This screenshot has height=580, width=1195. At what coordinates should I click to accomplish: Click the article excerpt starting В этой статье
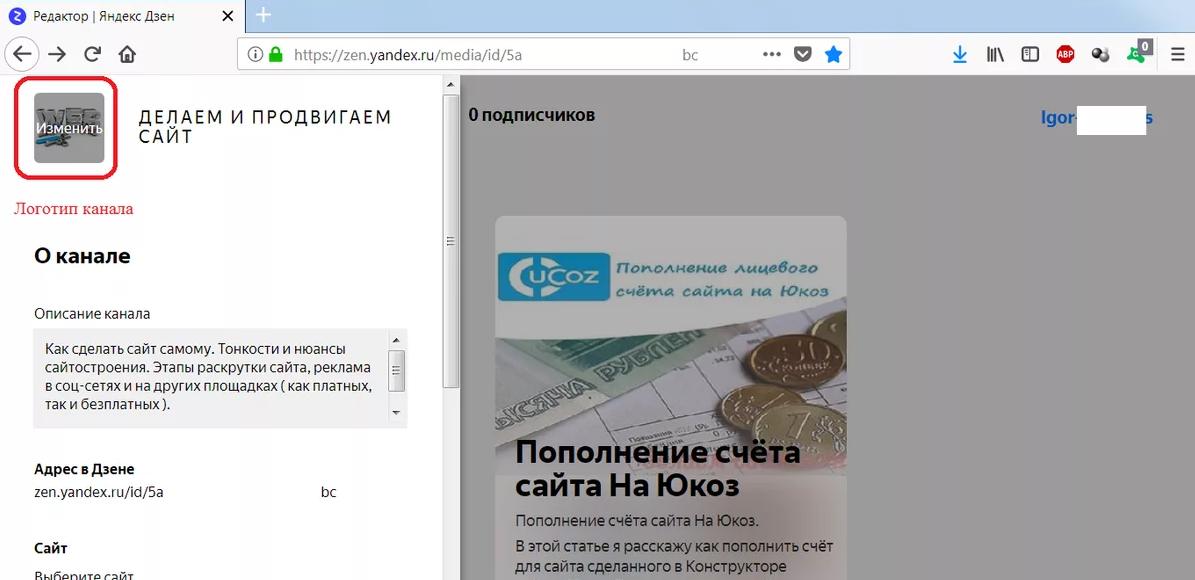(674, 558)
